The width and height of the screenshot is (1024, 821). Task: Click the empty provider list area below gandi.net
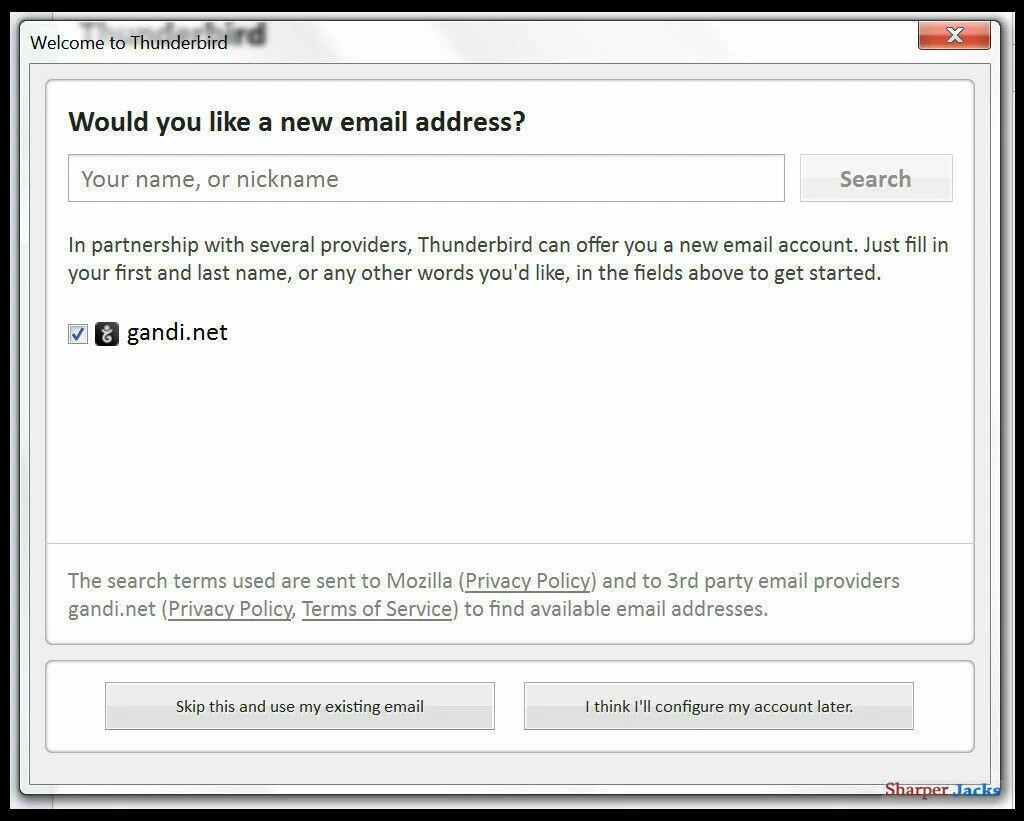tap(509, 444)
